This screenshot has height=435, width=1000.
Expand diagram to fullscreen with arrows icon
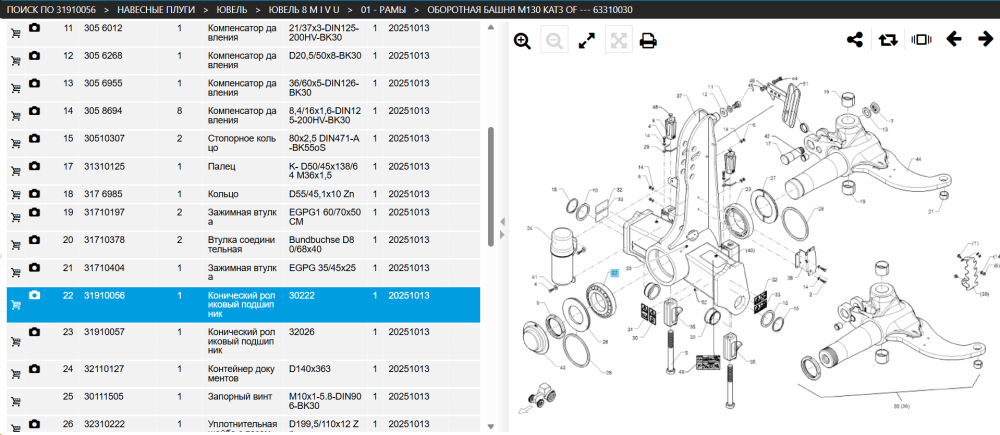click(586, 41)
